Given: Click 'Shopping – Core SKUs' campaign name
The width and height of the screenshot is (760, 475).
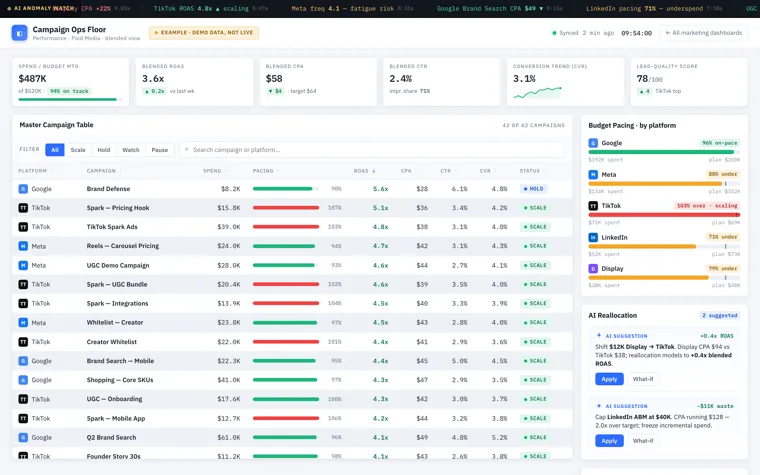Looking at the screenshot, I should pos(120,380).
